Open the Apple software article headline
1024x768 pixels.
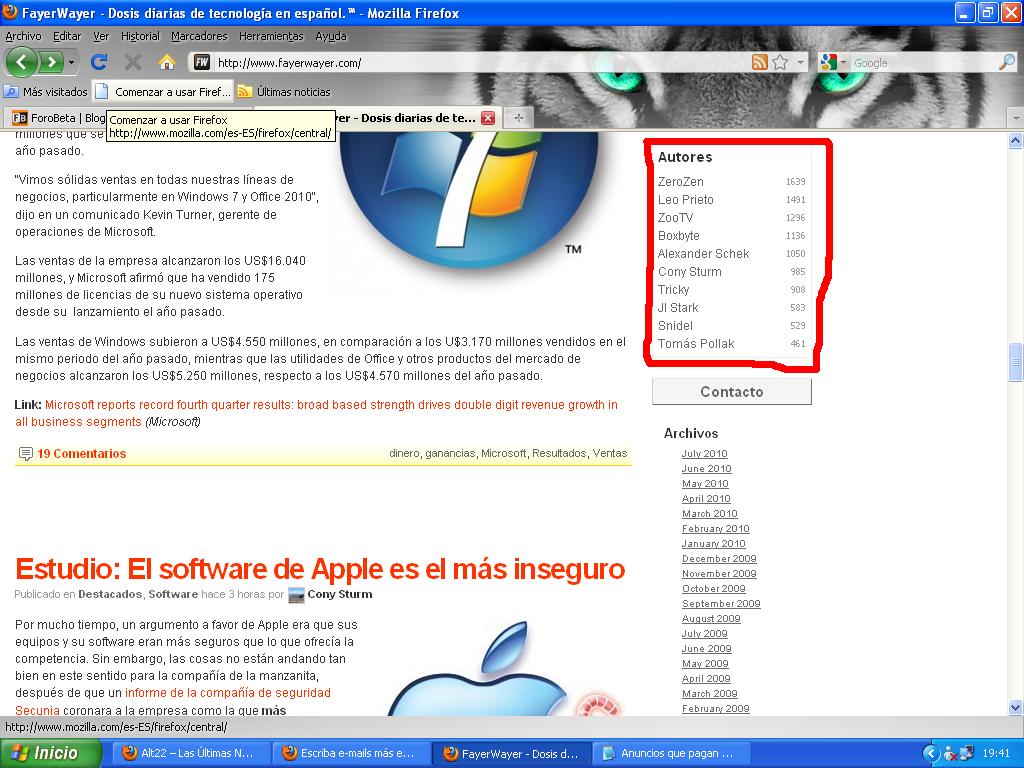pyautogui.click(x=320, y=569)
